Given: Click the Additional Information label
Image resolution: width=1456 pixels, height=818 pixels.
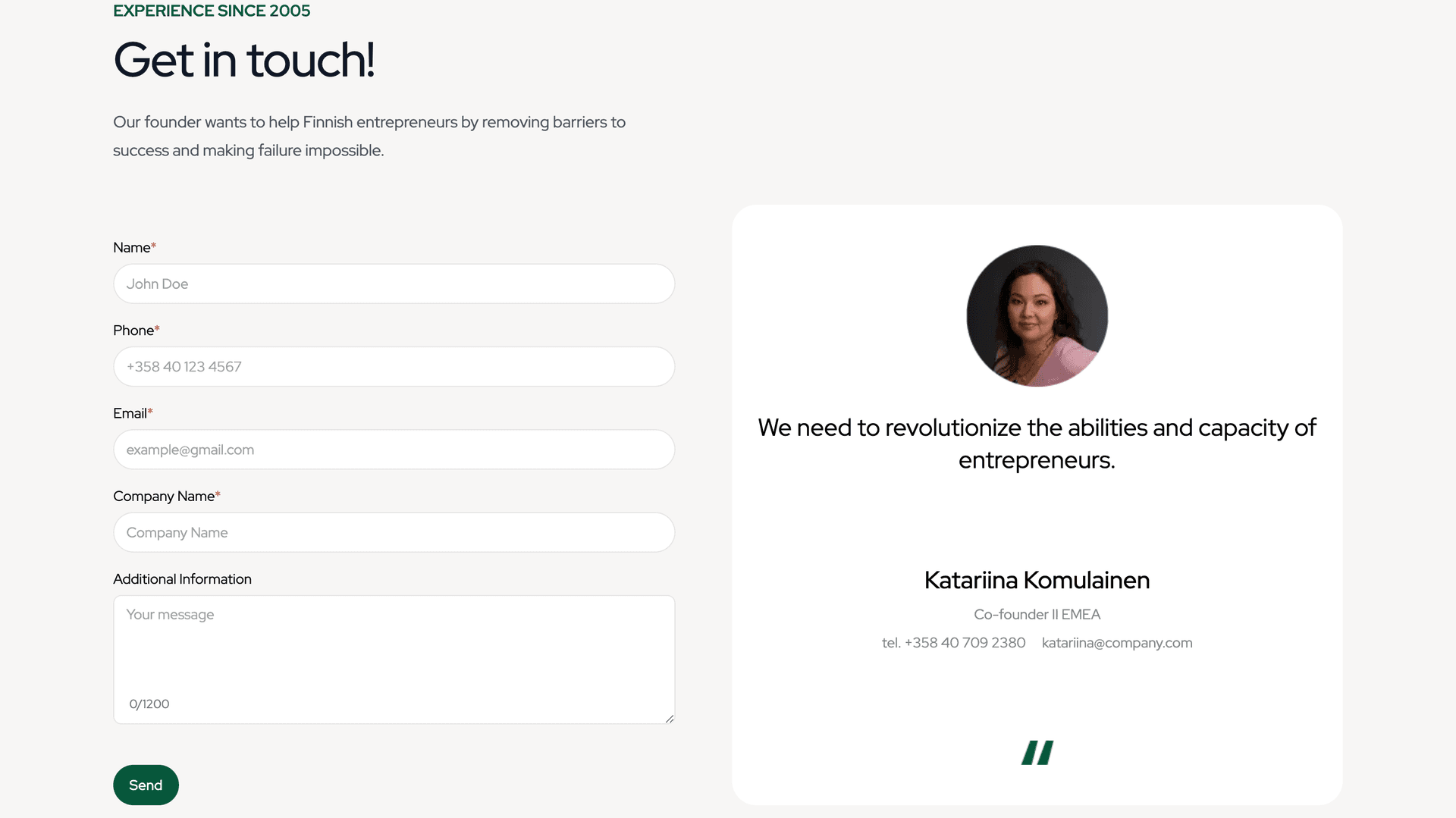Looking at the screenshot, I should (182, 579).
